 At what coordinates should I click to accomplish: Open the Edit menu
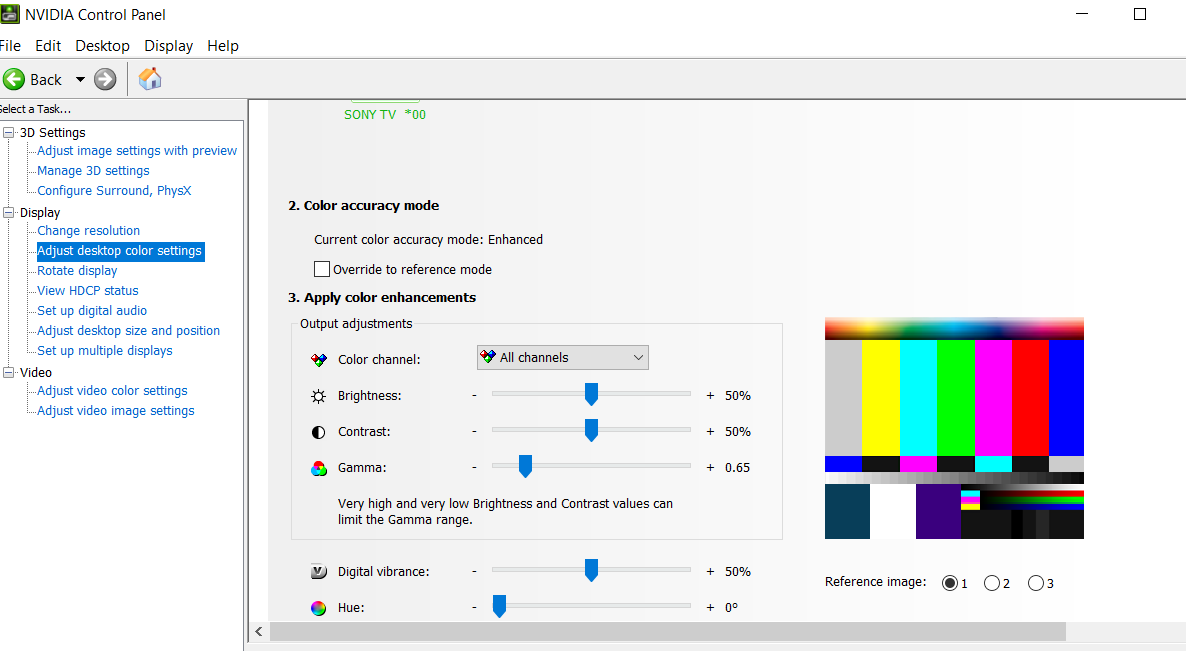tap(48, 46)
